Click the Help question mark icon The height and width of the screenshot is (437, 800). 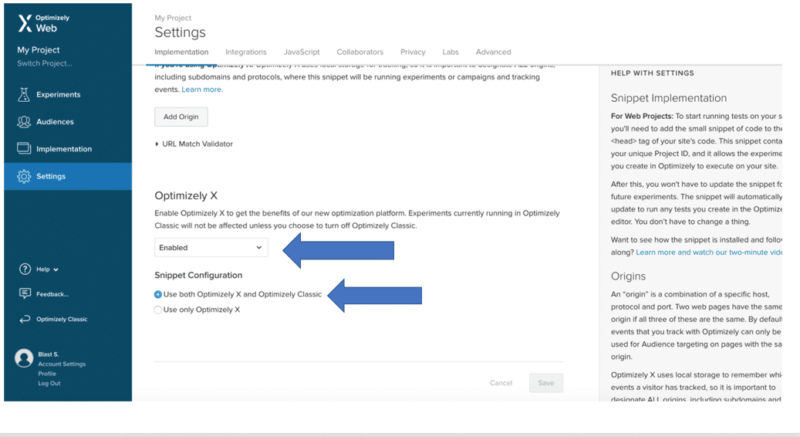(x=24, y=269)
